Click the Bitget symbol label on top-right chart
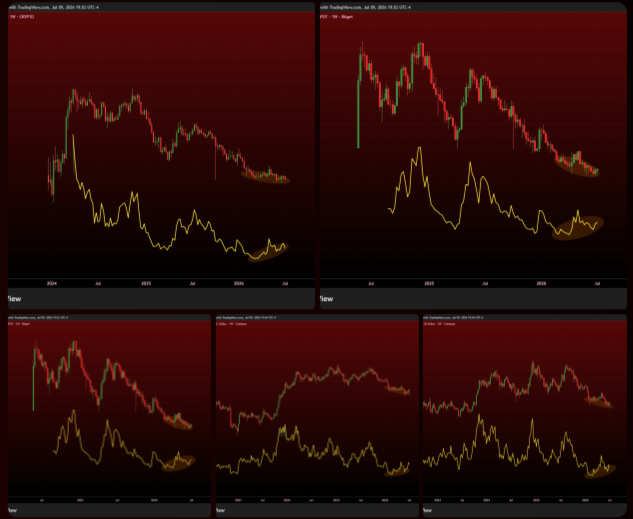Screen dimensions: 633x519 coord(337,17)
